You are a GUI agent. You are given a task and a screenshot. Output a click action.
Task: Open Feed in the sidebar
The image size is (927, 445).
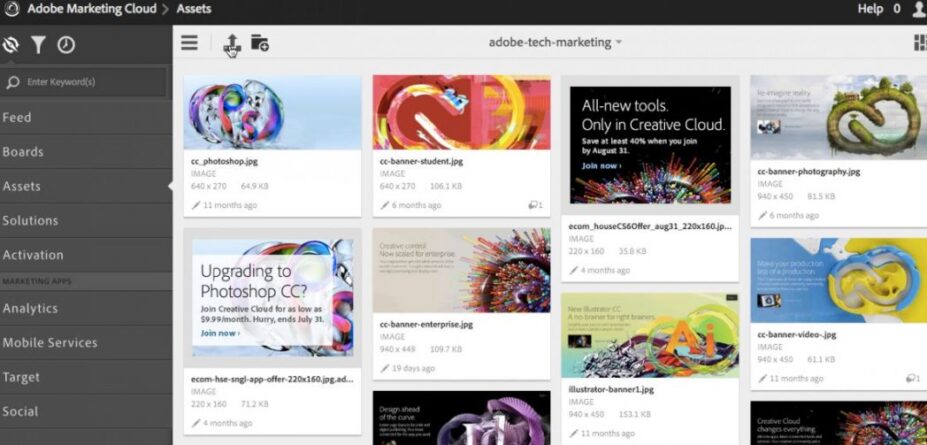point(17,117)
